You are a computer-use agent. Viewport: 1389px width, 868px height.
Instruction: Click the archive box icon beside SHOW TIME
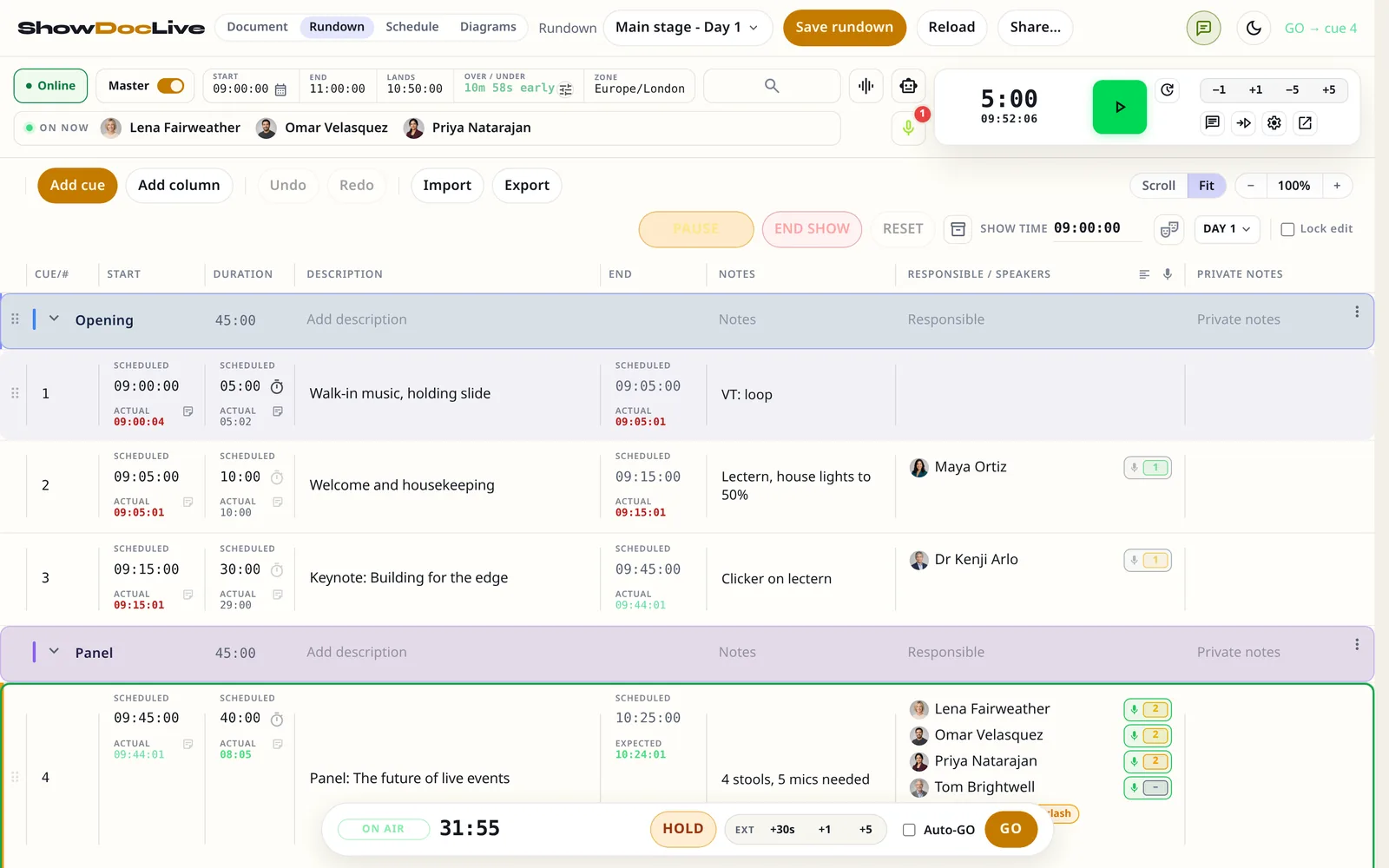point(958,229)
